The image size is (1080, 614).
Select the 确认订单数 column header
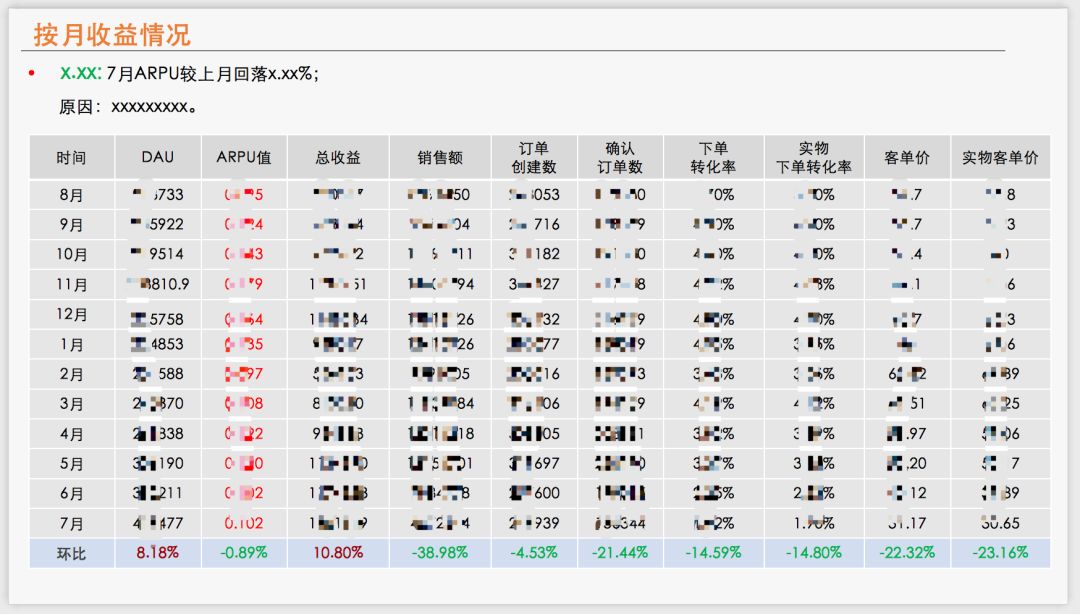click(x=620, y=158)
